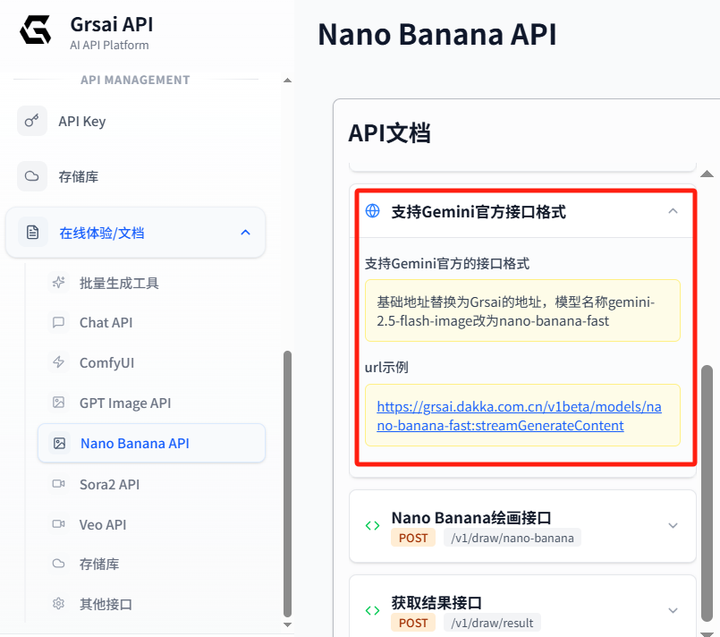720x637 pixels.
Task: Click the API MANAGEMENT section label
Action: [135, 80]
